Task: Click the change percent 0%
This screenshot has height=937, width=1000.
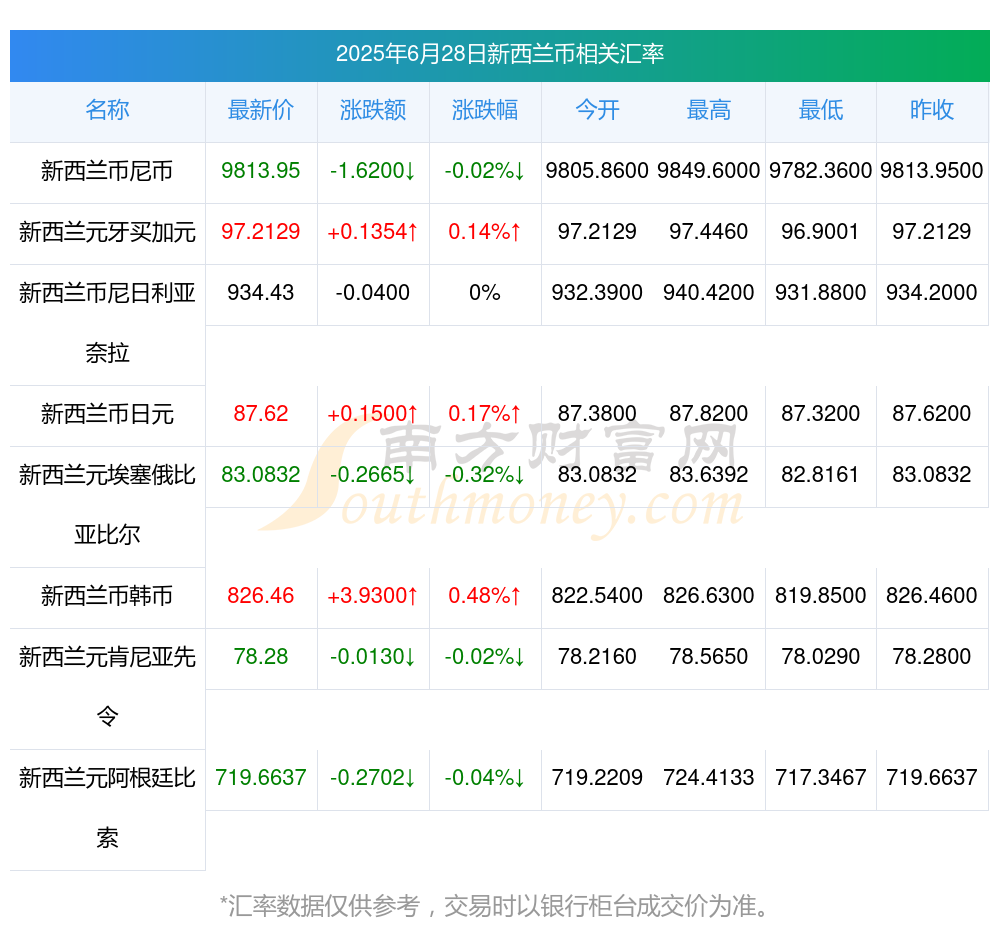Action: tap(485, 293)
